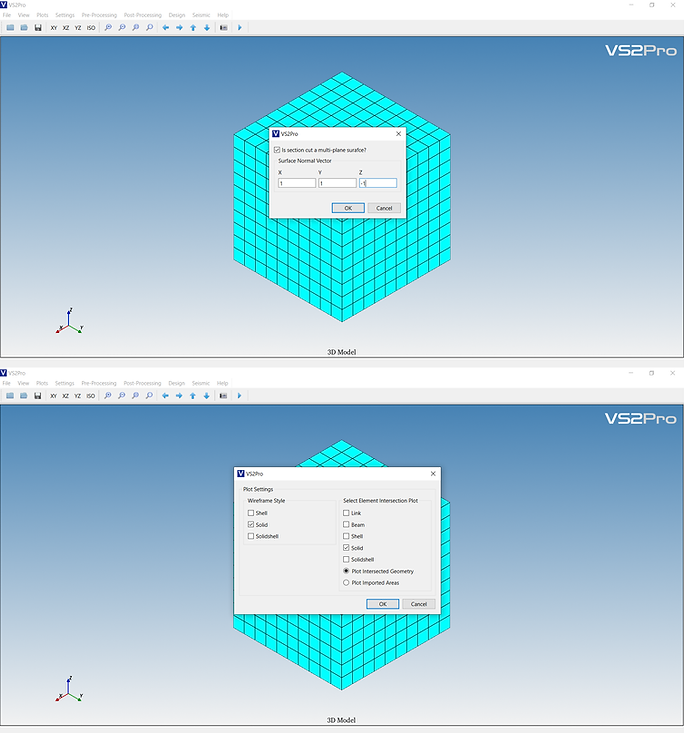Click the up arrow icon in the Surface Normal Vector window toolbar

tap(193, 28)
